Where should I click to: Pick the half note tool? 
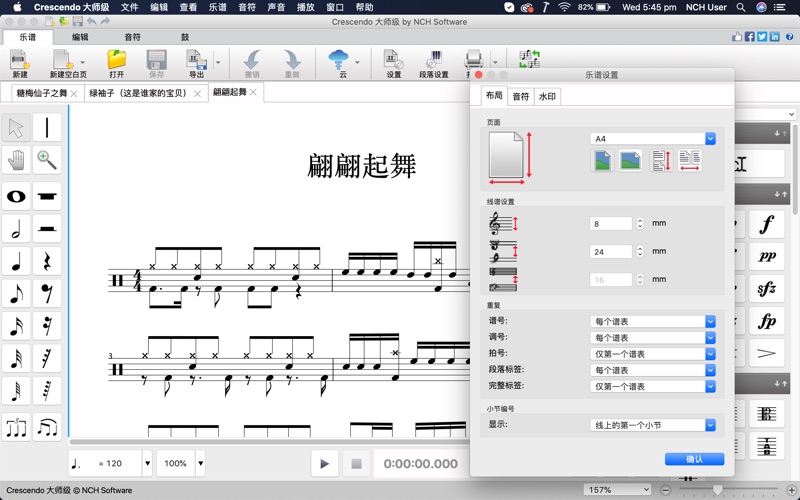click(16, 230)
